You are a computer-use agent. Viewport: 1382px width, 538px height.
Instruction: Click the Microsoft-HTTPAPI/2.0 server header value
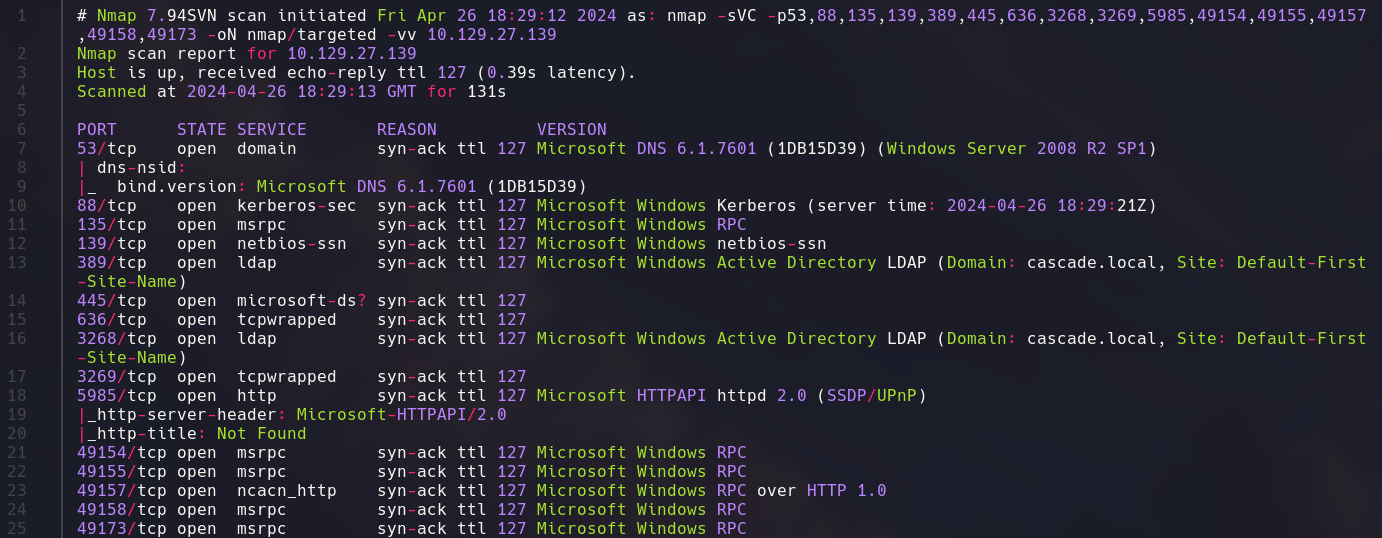tap(402, 415)
